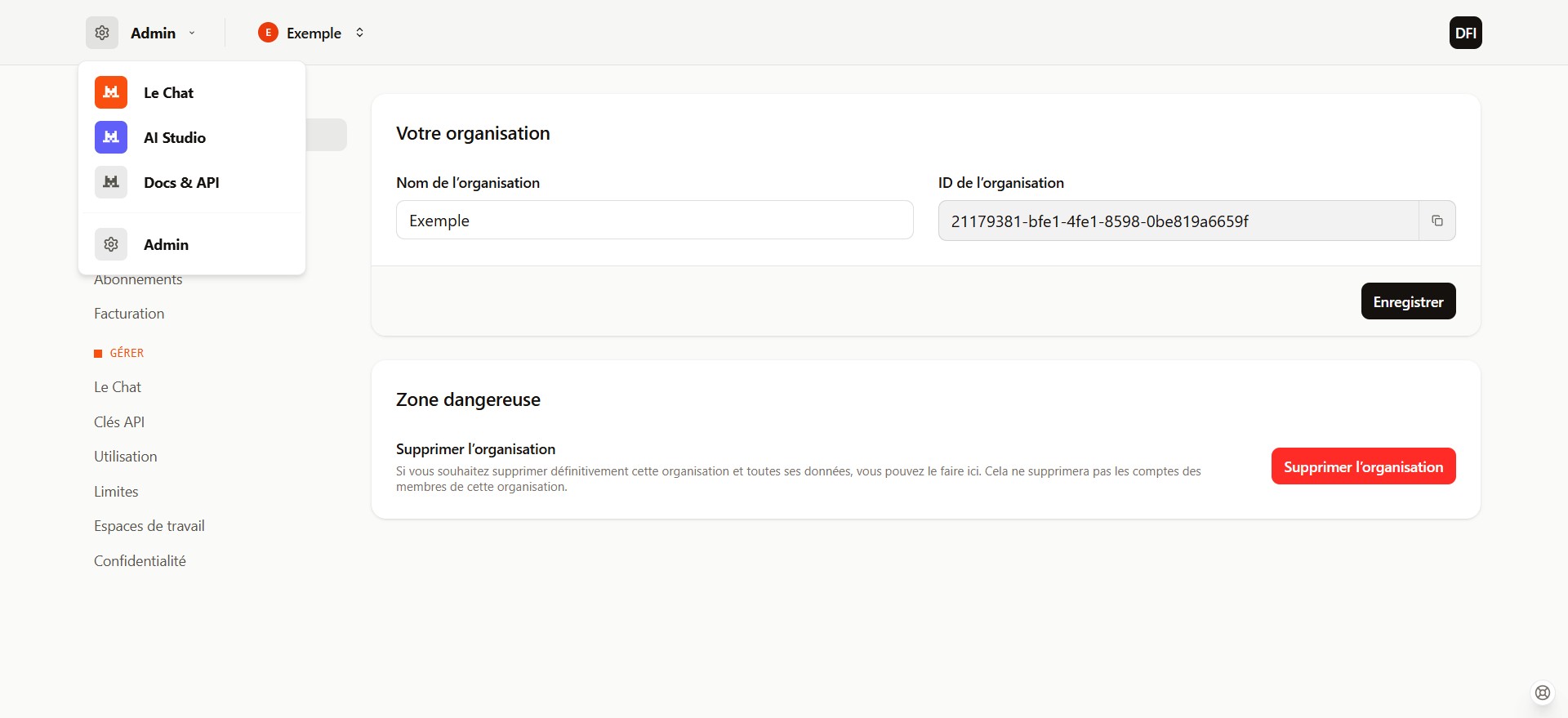Click the Zone dangereuse heading

468,399
